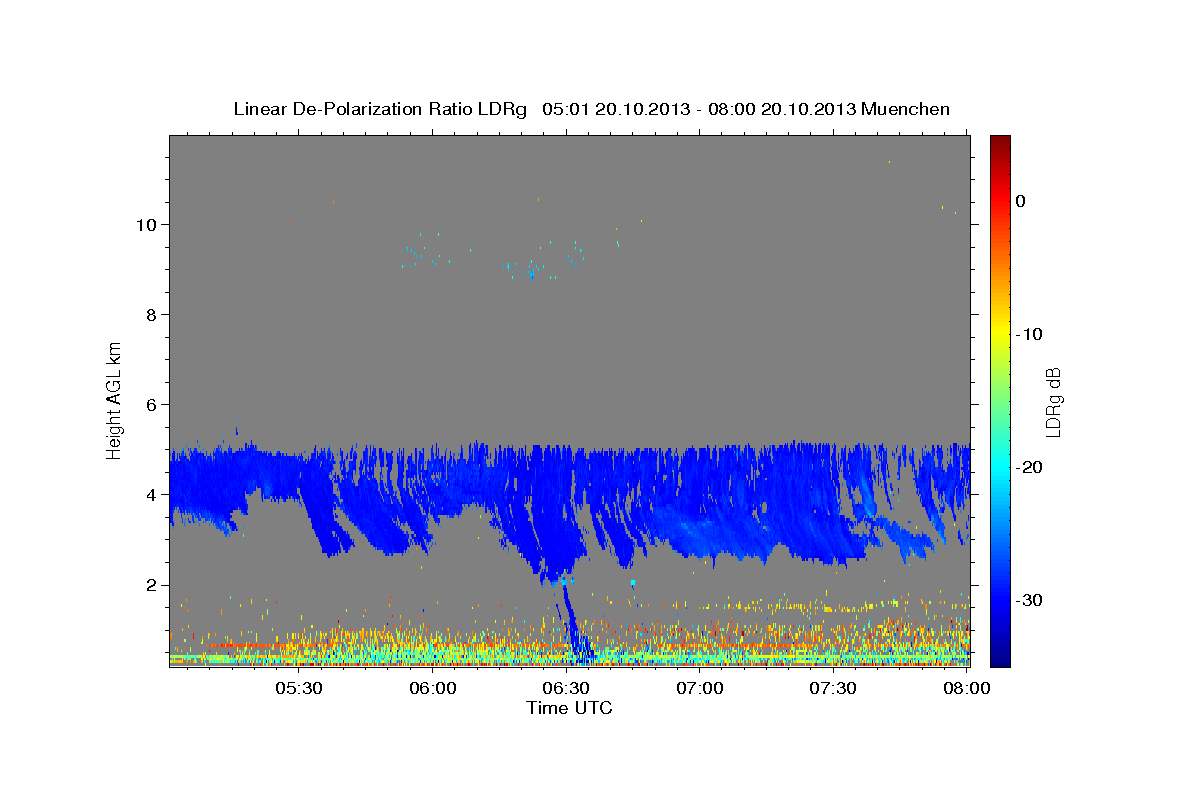Click the colorbar value -20
1200x800 pixels.
1030,467
